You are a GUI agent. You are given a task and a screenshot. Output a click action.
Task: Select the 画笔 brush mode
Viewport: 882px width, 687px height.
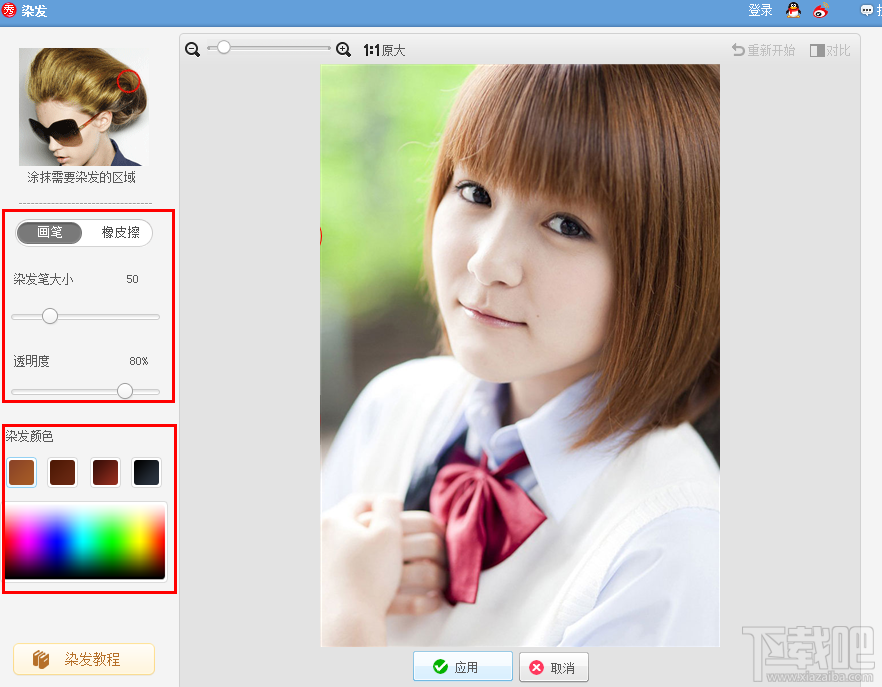tap(50, 232)
